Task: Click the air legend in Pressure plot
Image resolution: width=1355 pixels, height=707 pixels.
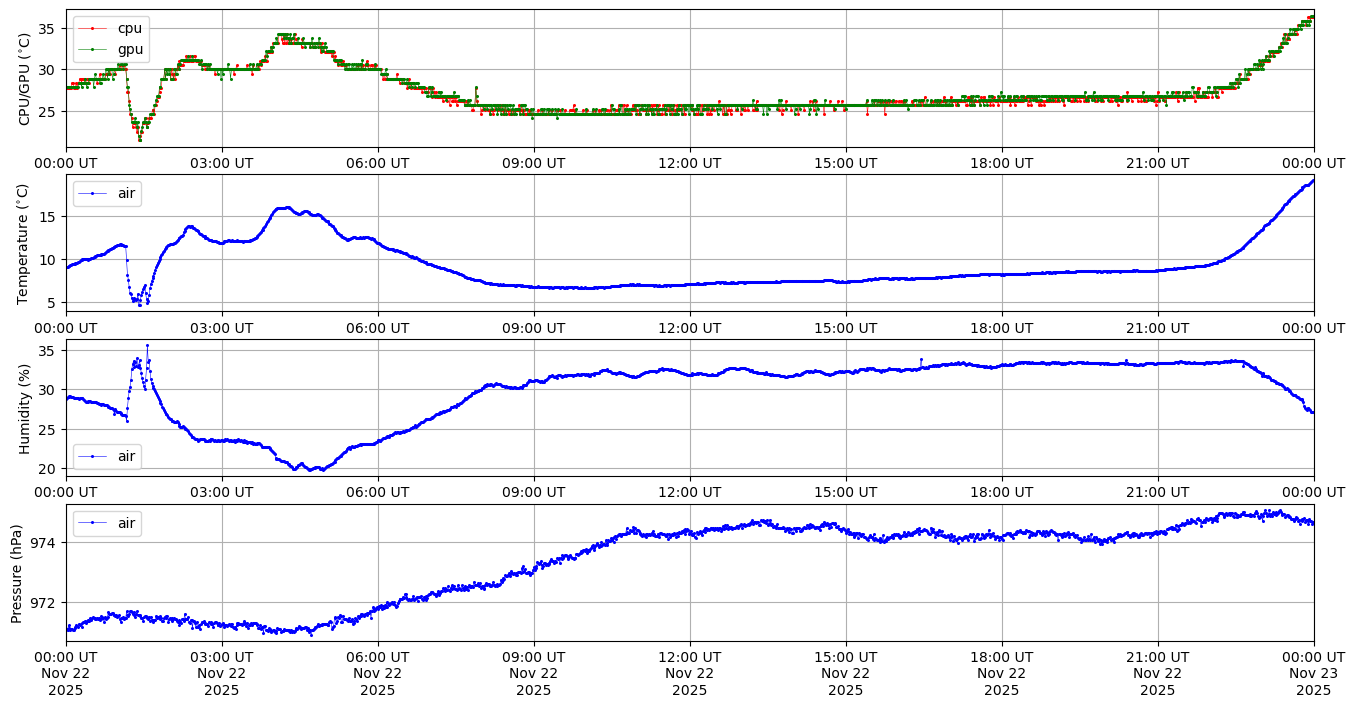Action: (108, 522)
